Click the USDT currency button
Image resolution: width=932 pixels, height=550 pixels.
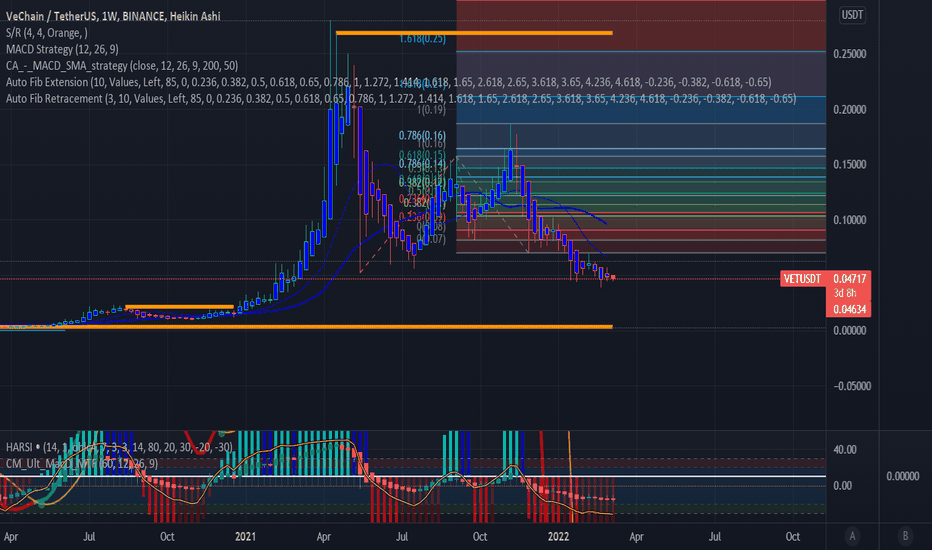click(x=852, y=15)
